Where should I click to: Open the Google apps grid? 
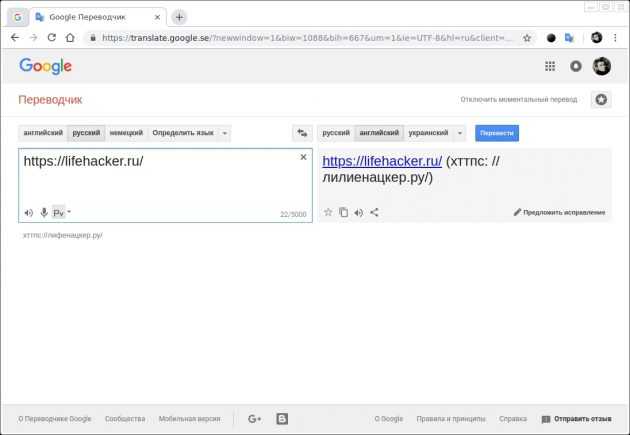pyautogui.click(x=550, y=66)
